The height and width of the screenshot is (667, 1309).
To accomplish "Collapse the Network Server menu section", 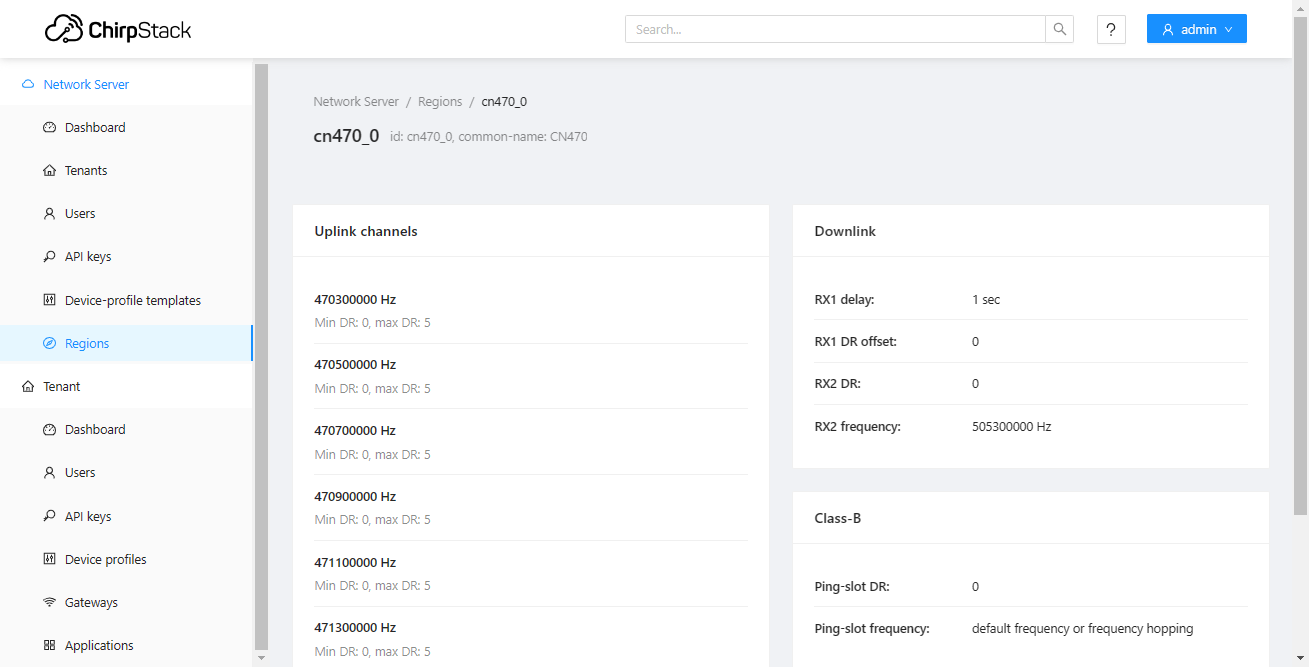I will coord(86,85).
